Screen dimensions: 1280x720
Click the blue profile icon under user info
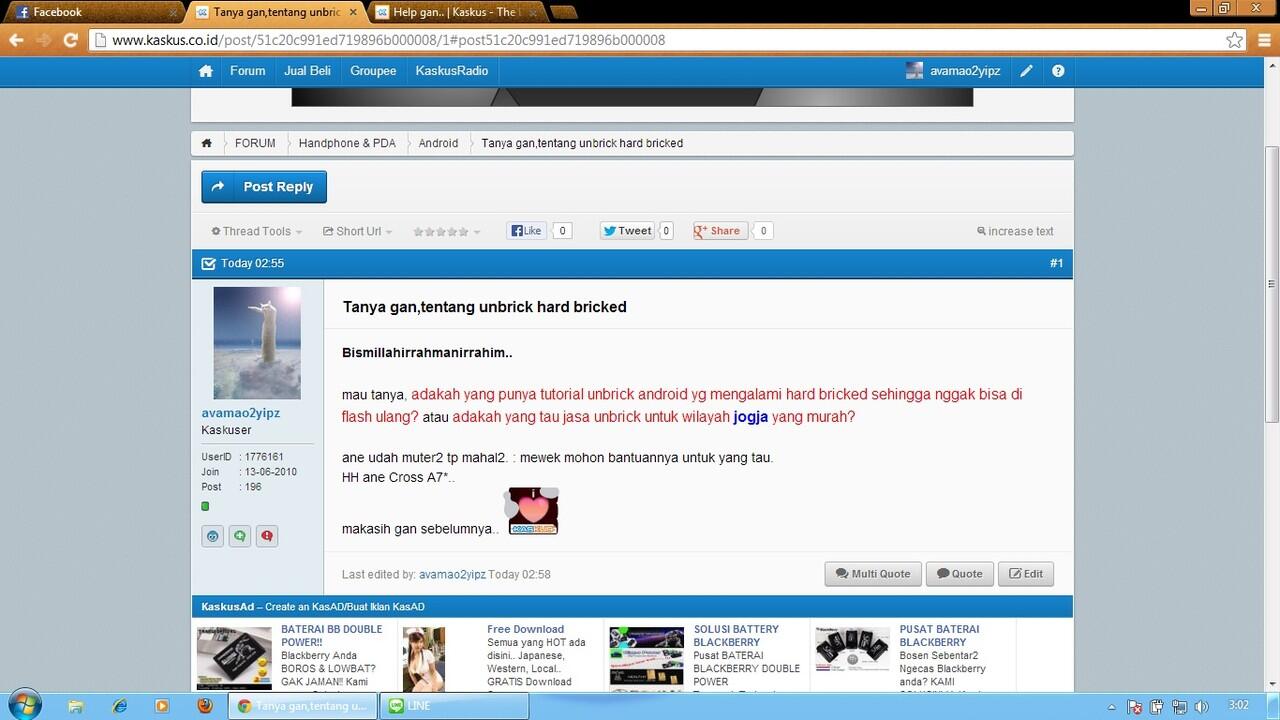[x=212, y=536]
